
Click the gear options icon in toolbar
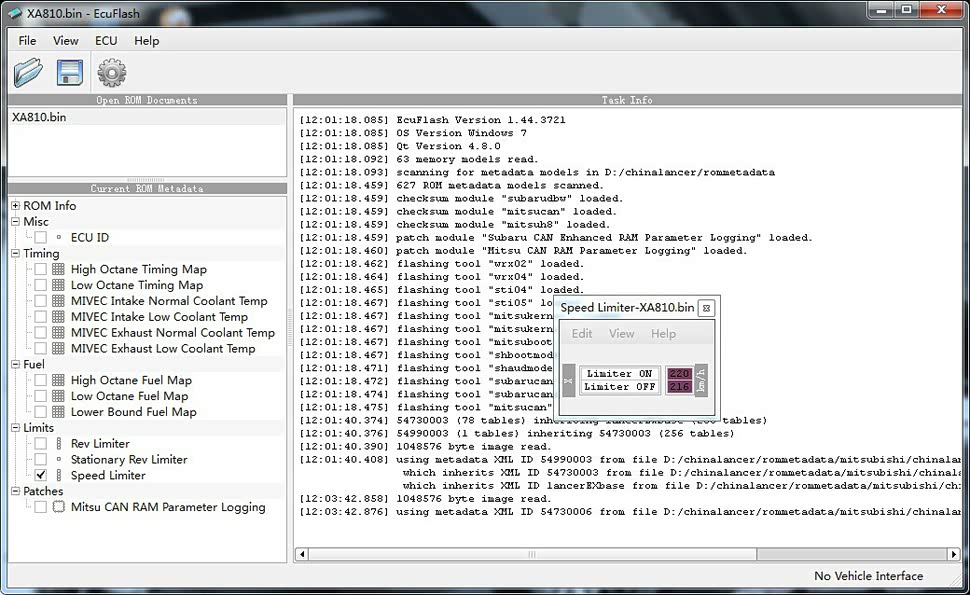111,72
